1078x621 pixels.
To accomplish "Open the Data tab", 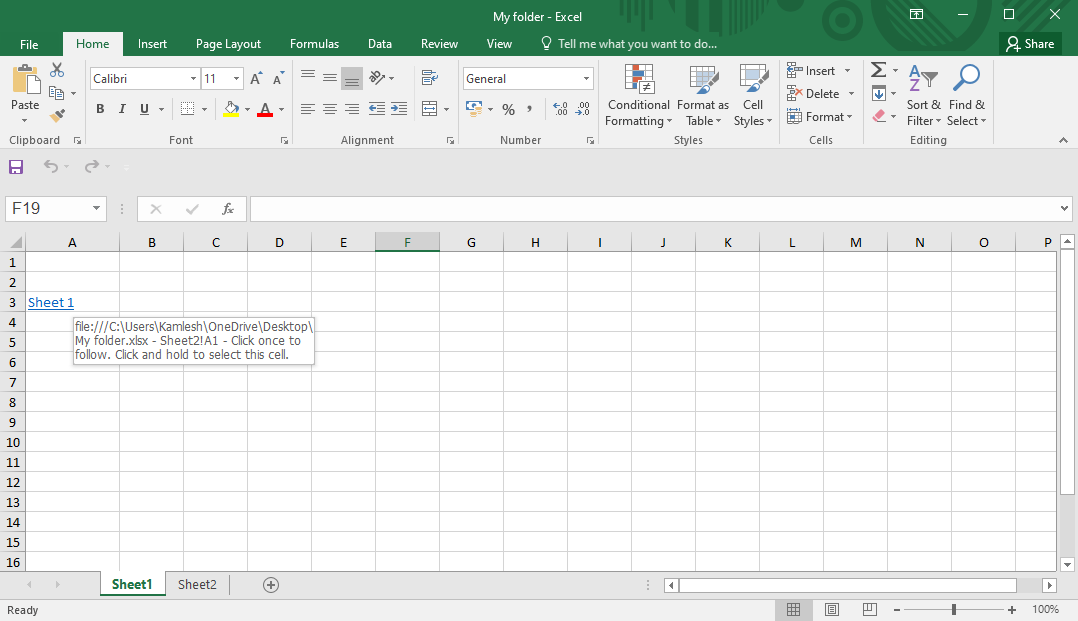I will 380,44.
